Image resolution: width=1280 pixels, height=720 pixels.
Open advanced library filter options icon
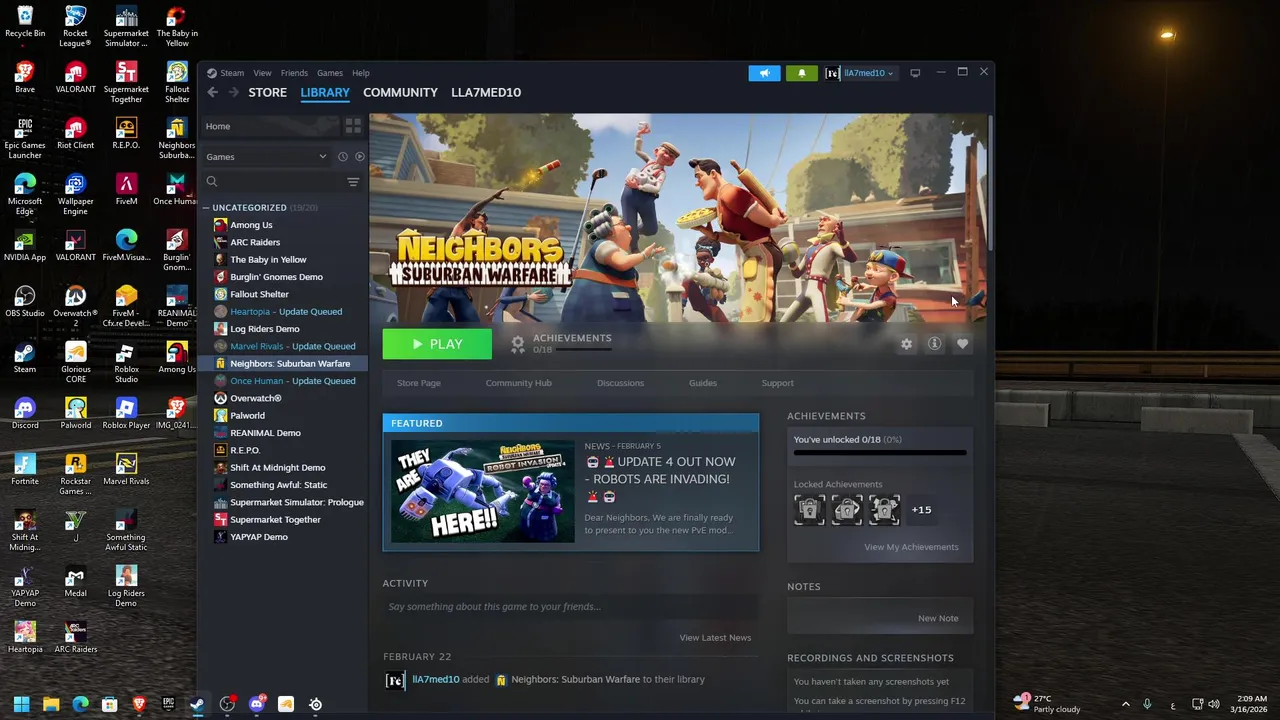pyautogui.click(x=353, y=182)
